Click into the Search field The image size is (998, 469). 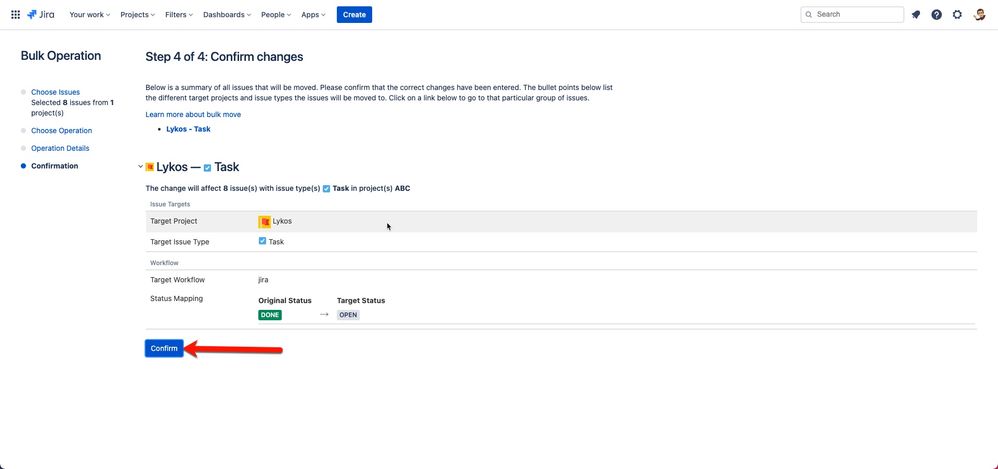[x=852, y=14]
